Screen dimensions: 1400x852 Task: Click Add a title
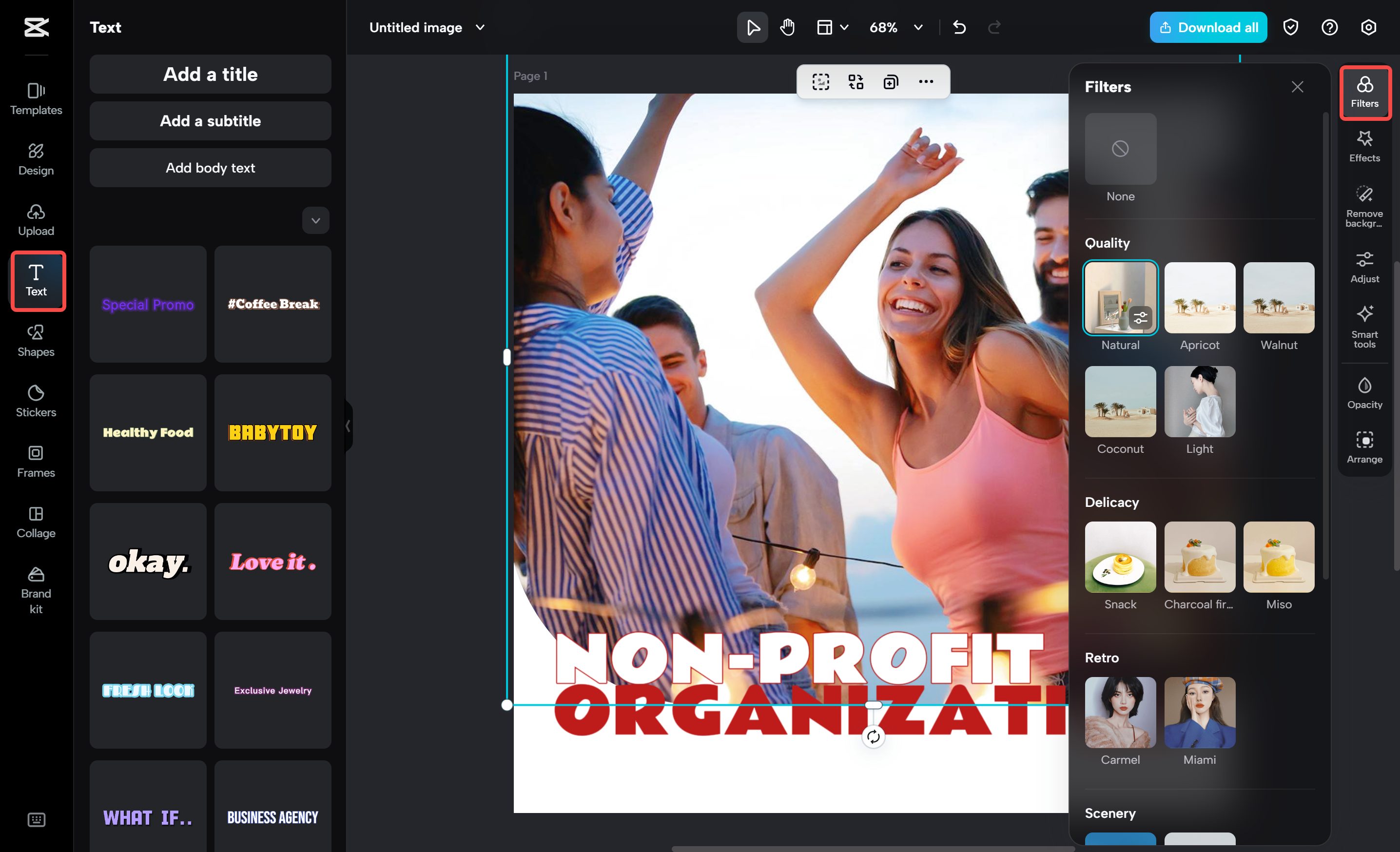point(210,75)
